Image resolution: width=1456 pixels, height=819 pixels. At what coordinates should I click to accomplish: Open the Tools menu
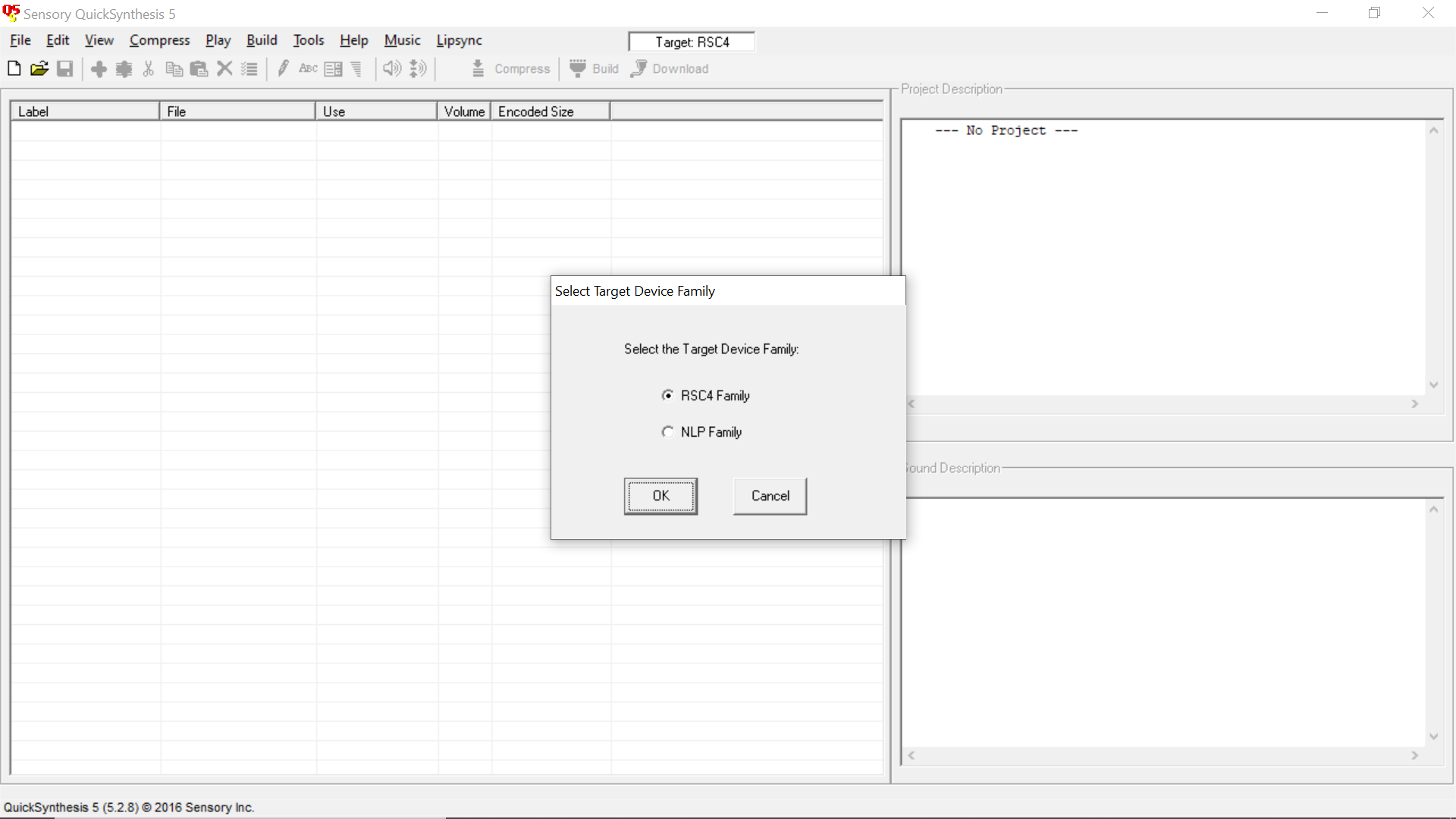pyautogui.click(x=309, y=40)
